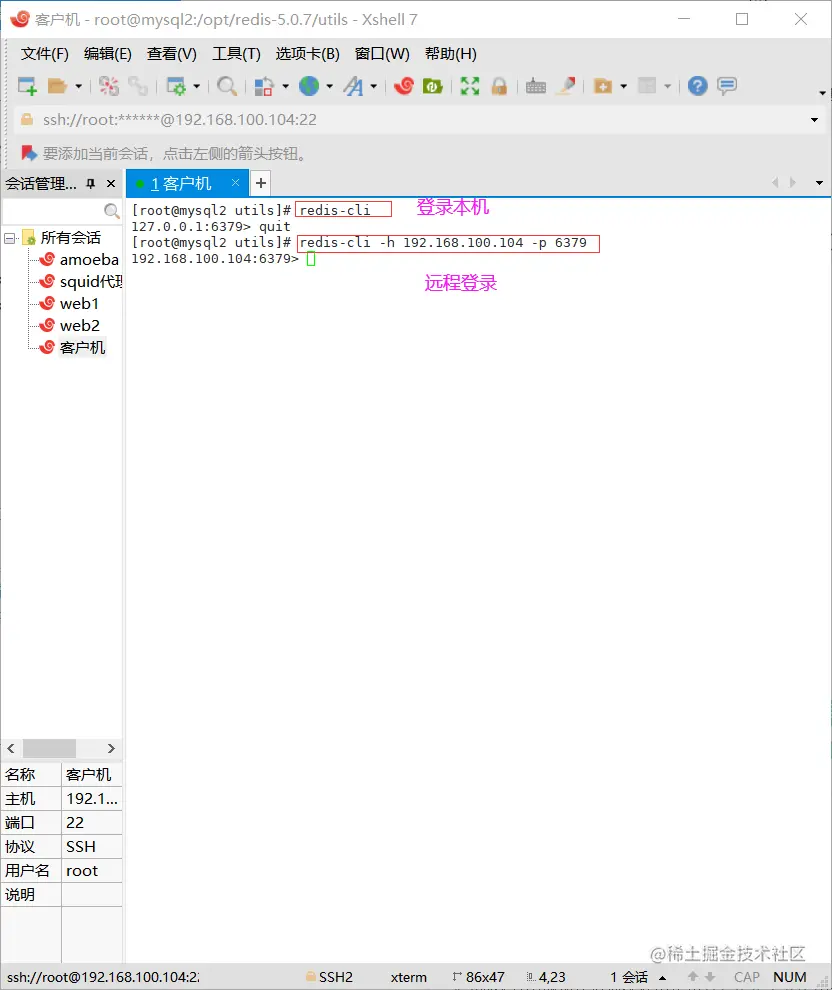
Task: Expand the color scheme dropdown arrow
Action: (285, 86)
